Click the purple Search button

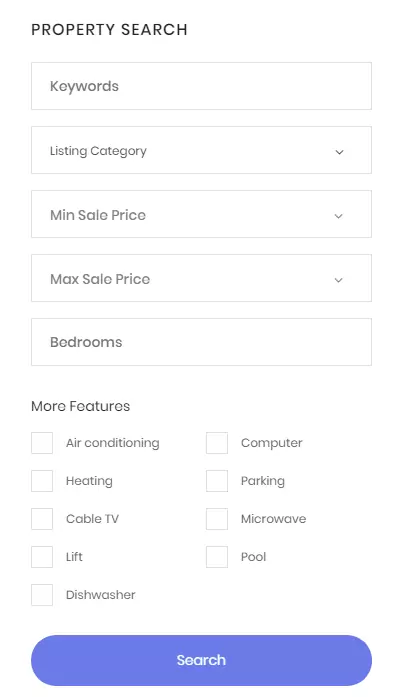coord(201,660)
